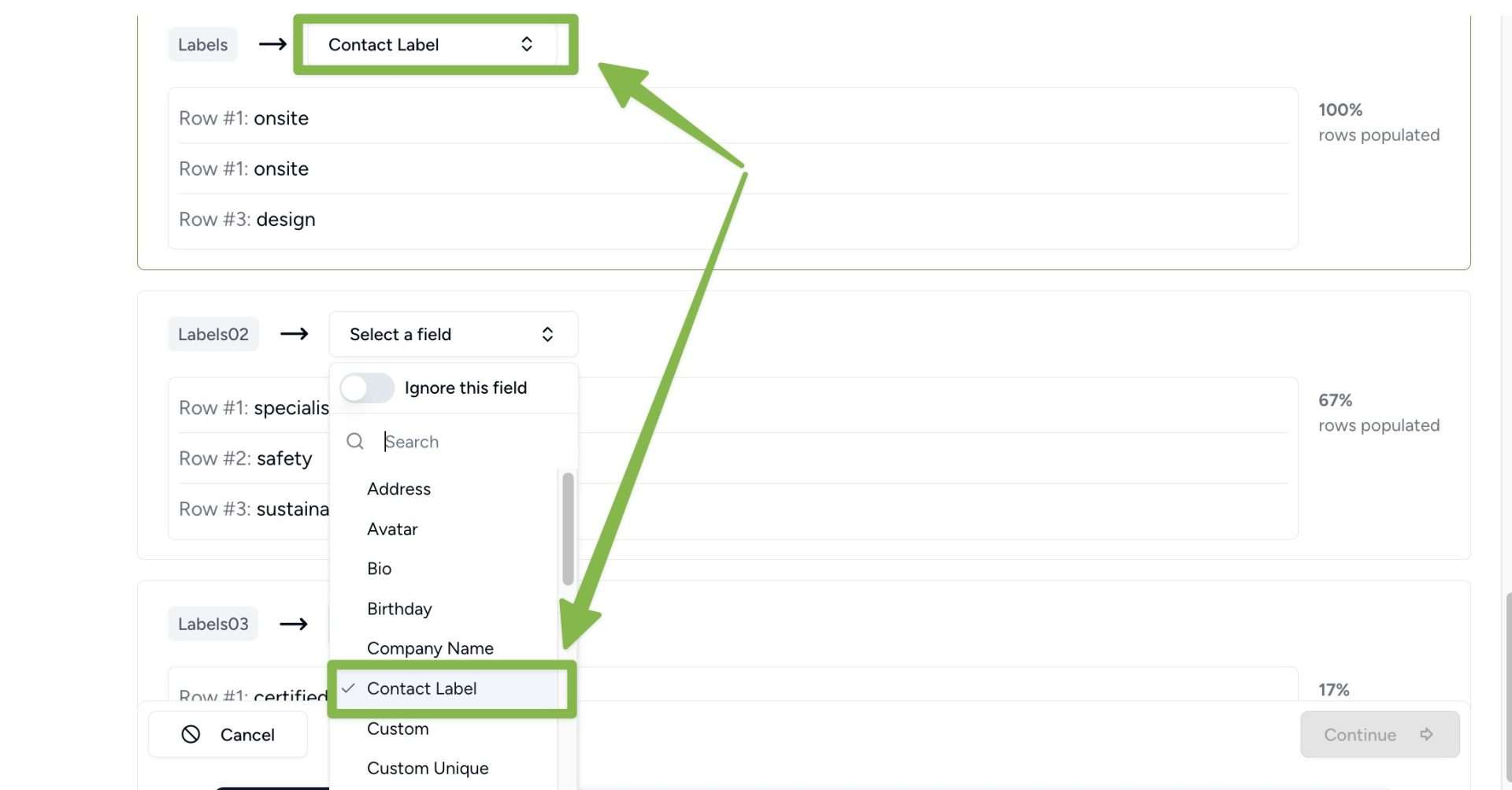
Task: Click the Continue button
Action: (x=1380, y=734)
